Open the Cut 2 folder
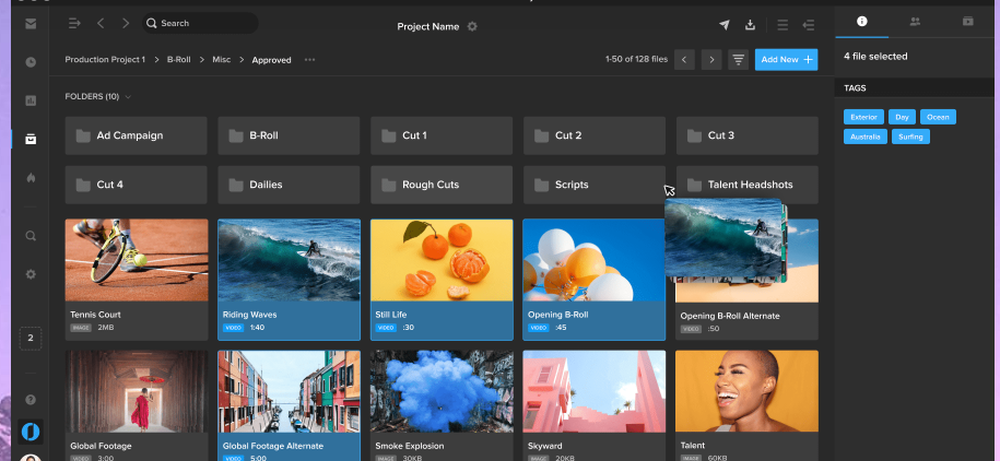Screen dimensions: 1000x461 (594, 135)
